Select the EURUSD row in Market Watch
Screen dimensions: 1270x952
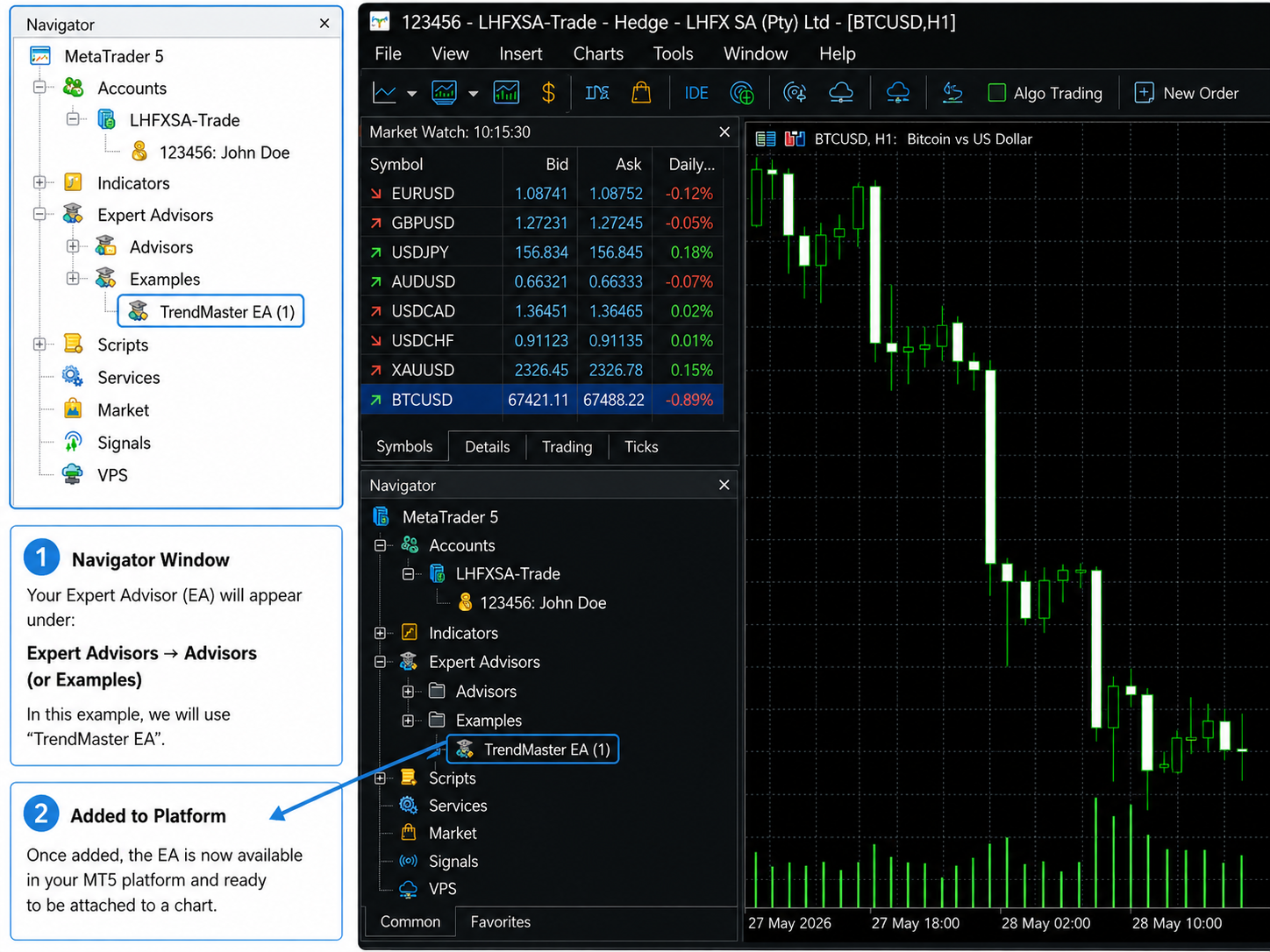click(542, 193)
